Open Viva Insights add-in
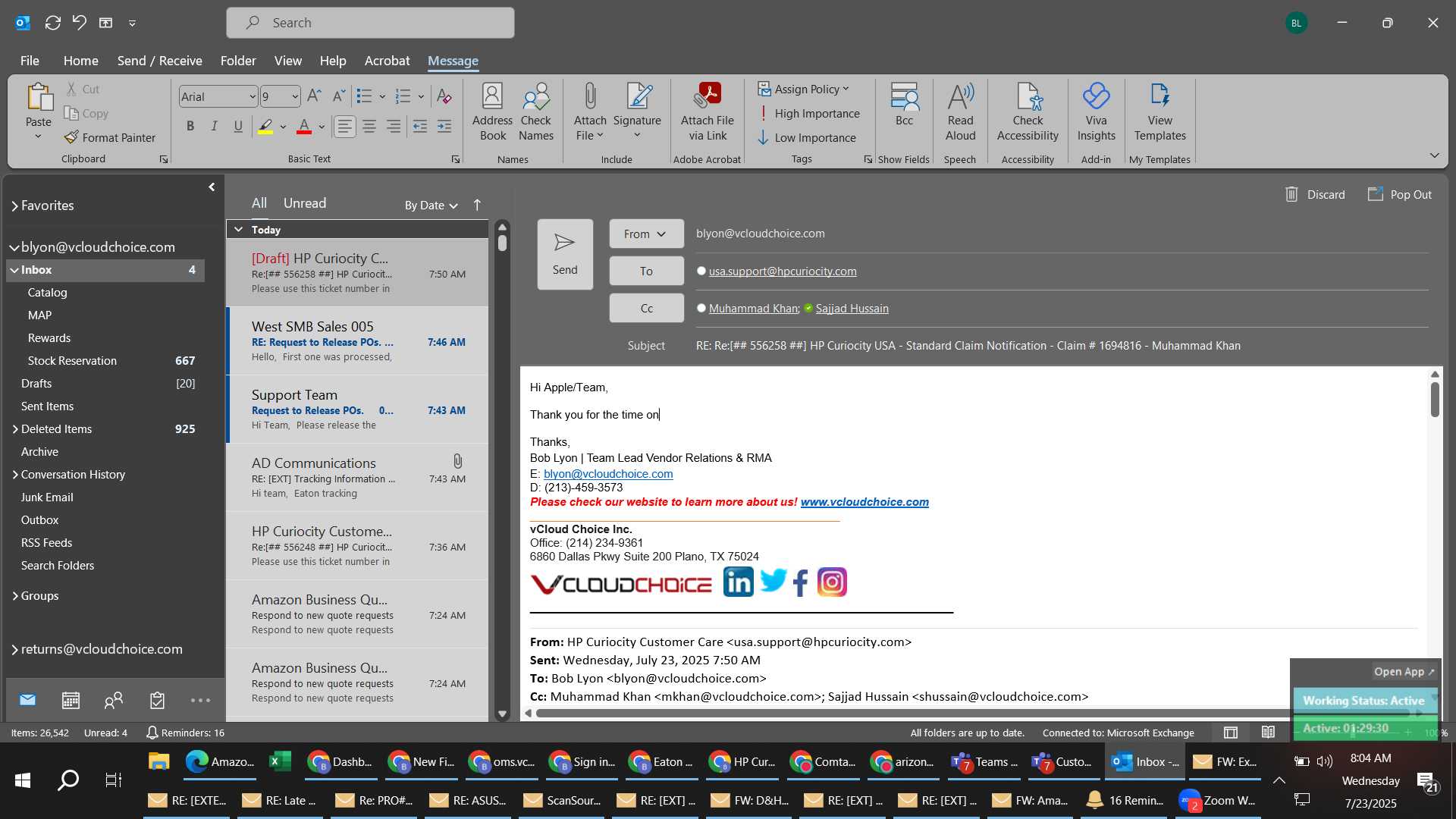Screen dimensions: 1456x819 [1096, 112]
